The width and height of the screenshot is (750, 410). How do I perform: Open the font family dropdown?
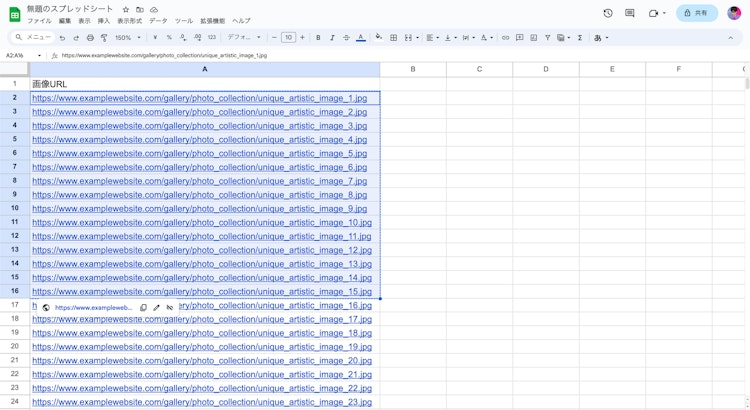point(244,38)
